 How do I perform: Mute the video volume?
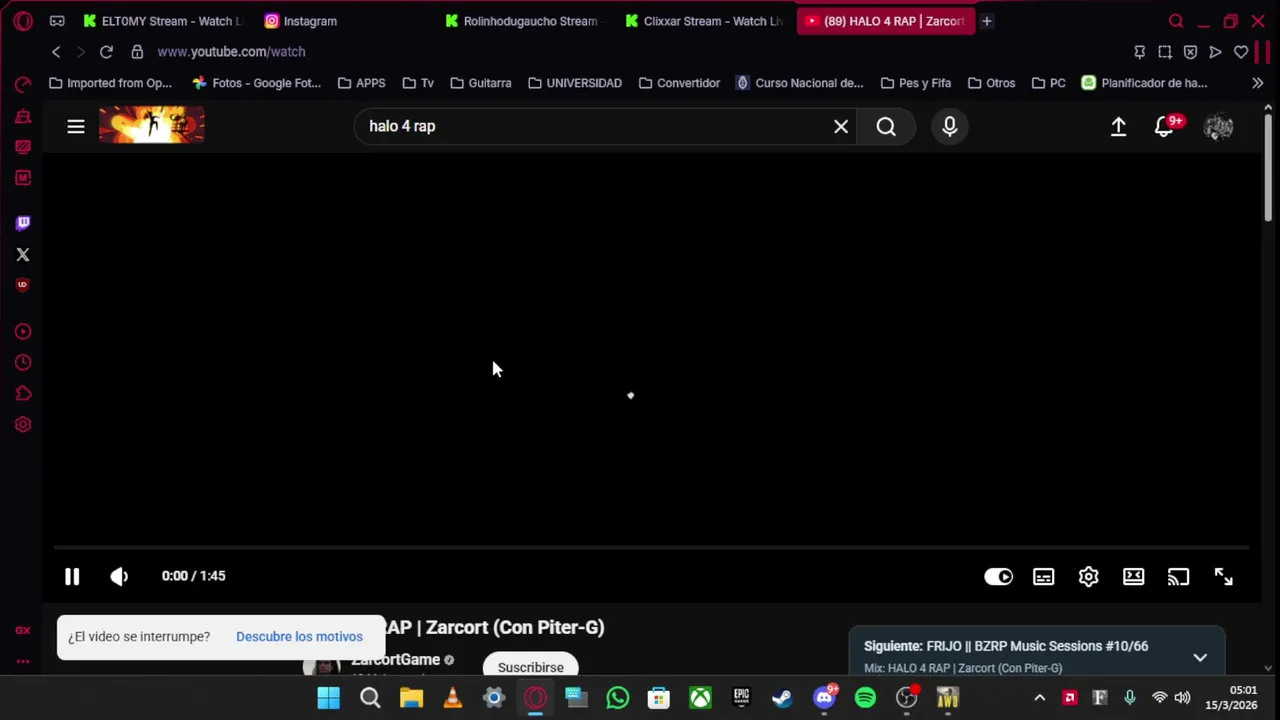[119, 576]
